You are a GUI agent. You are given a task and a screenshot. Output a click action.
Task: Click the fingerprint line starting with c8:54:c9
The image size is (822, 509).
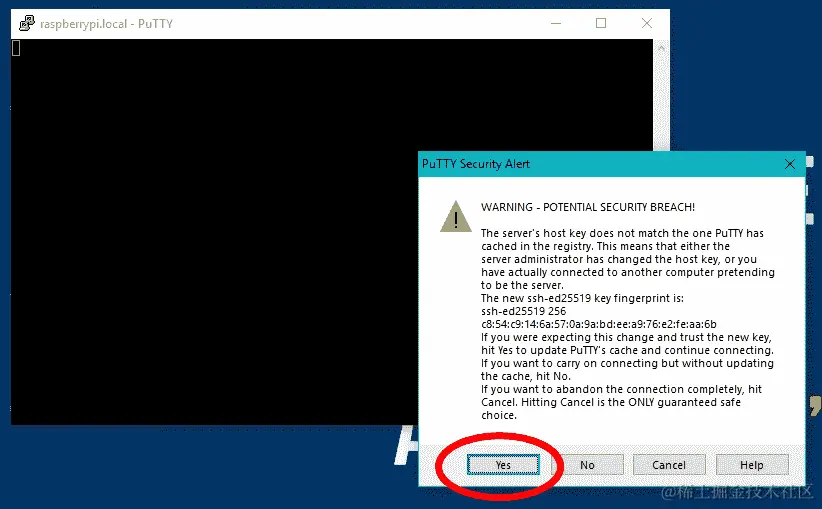(x=599, y=324)
